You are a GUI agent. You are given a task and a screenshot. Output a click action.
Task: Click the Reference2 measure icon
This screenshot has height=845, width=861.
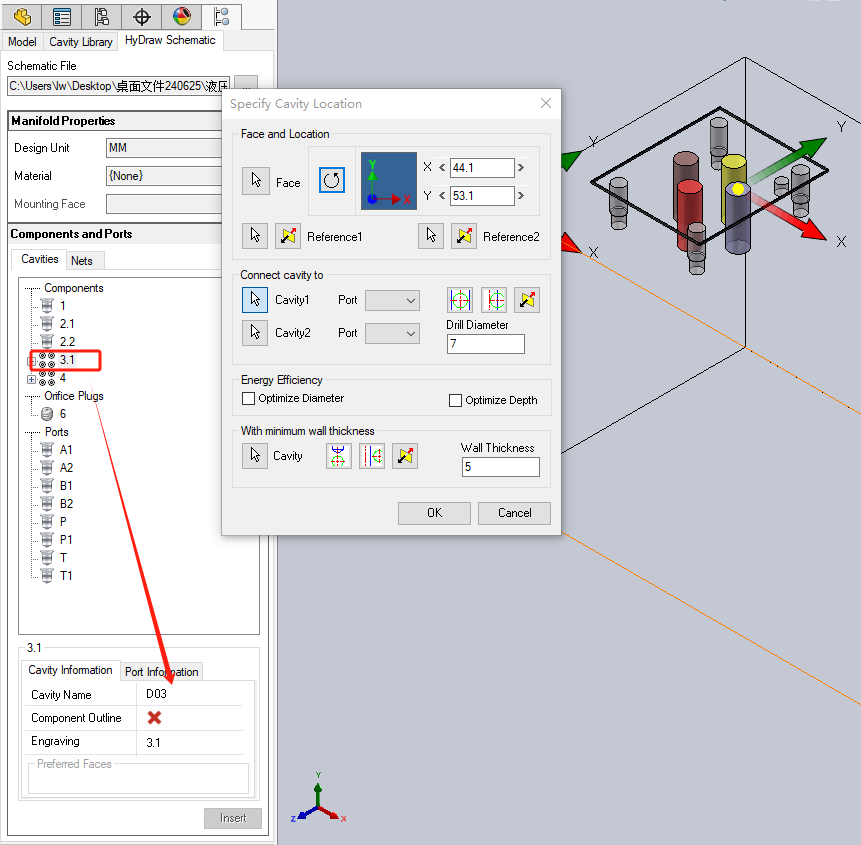(464, 236)
